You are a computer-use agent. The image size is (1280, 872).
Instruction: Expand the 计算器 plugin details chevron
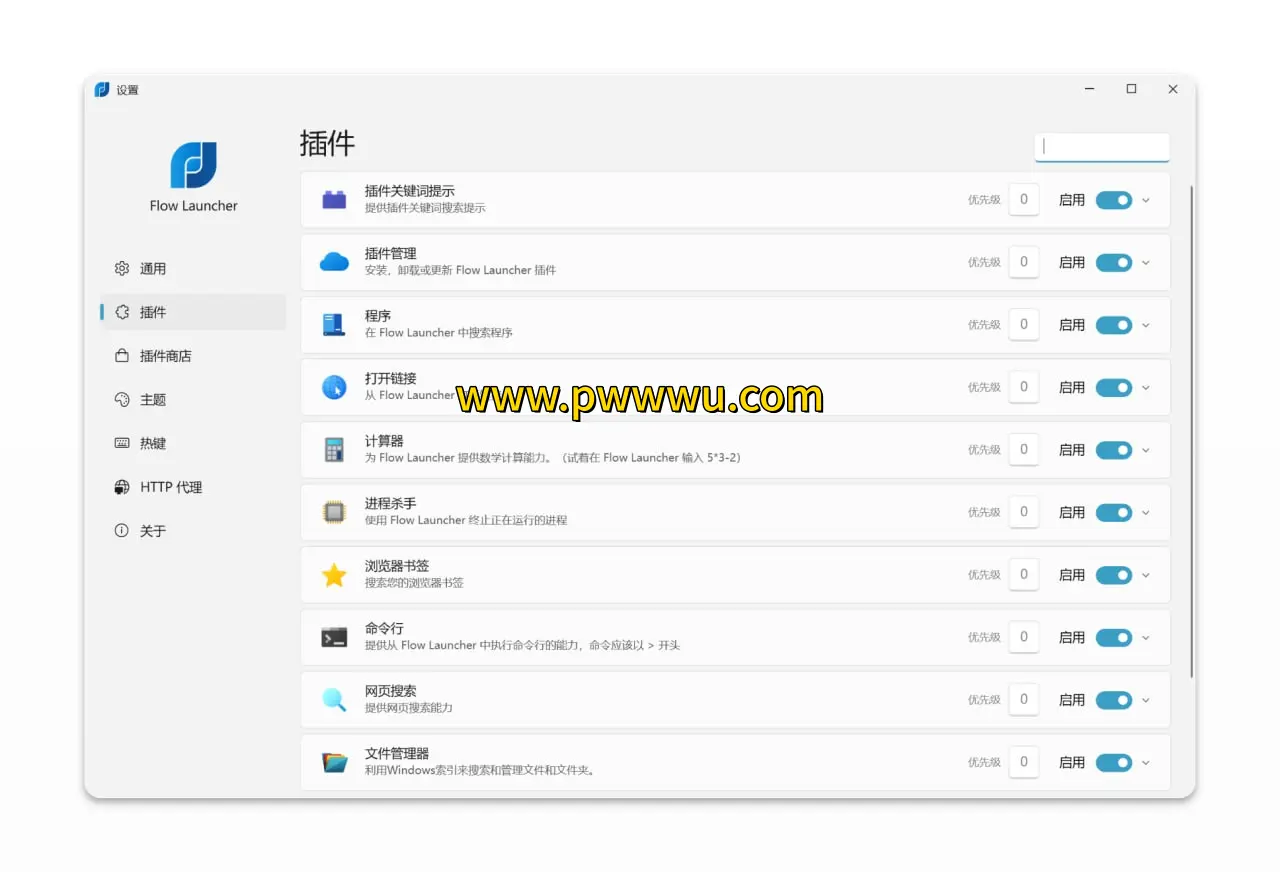(x=1146, y=450)
